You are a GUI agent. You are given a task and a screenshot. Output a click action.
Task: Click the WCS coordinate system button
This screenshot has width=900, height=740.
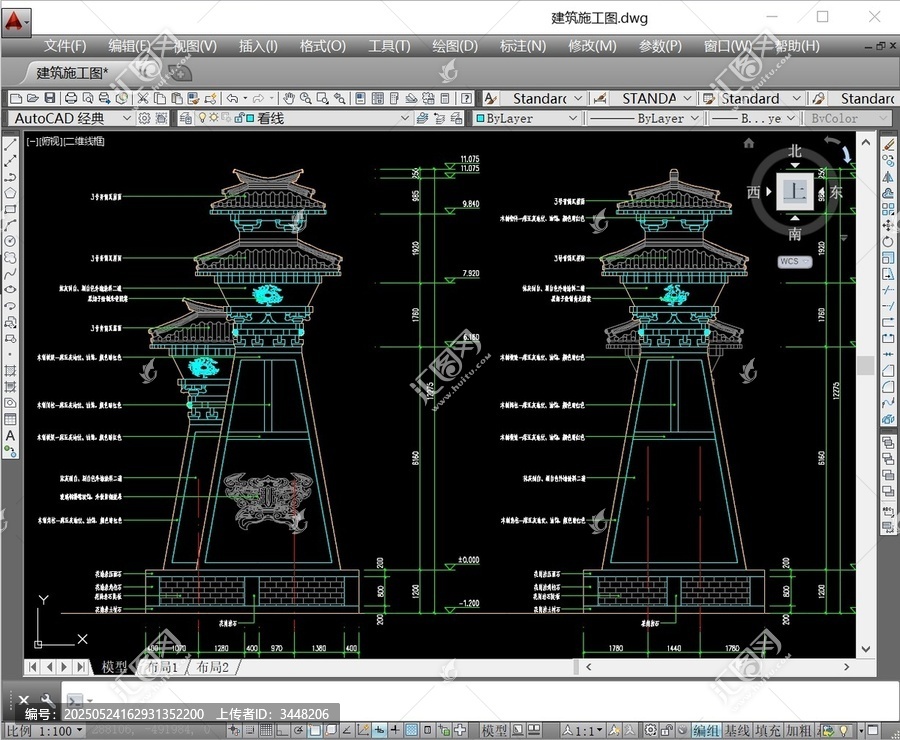tap(794, 261)
